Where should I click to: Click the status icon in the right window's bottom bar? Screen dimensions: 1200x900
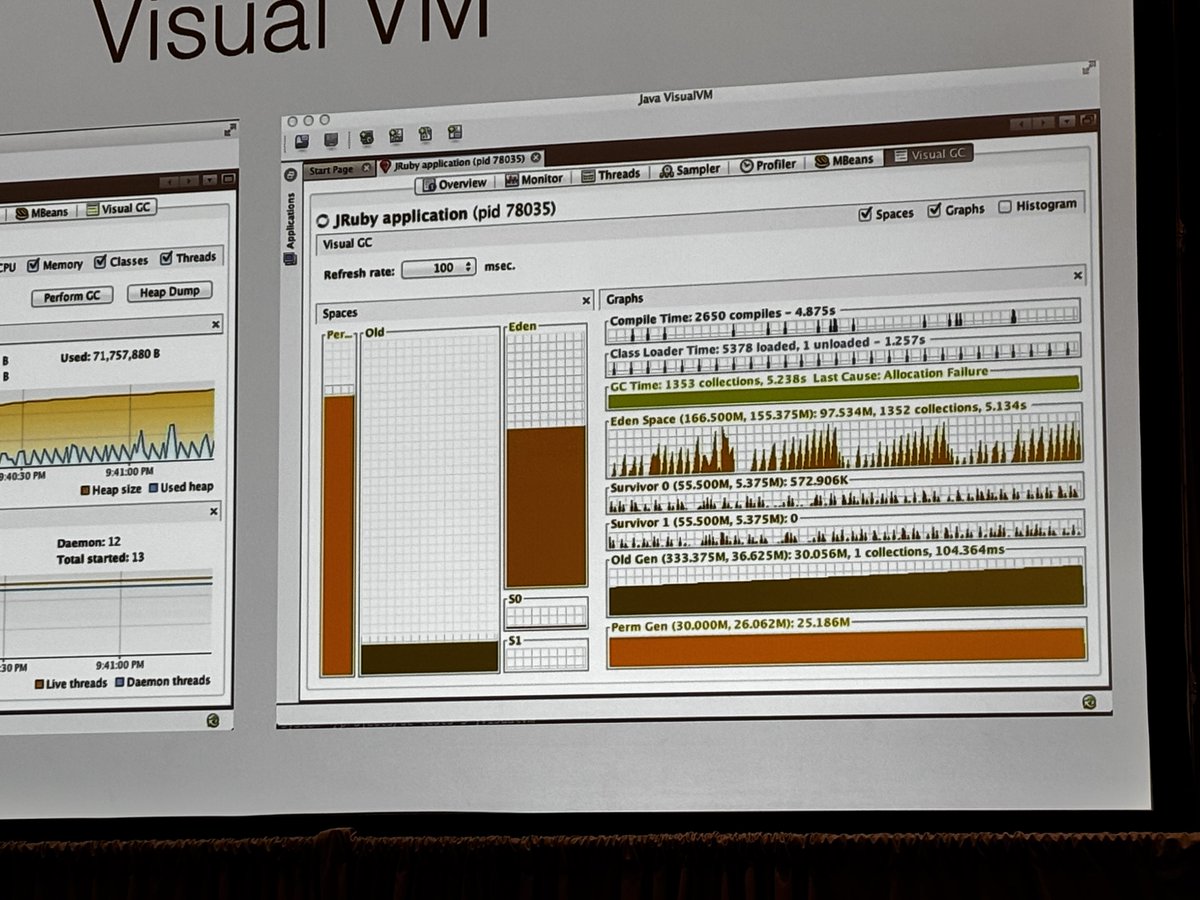tap(1088, 702)
